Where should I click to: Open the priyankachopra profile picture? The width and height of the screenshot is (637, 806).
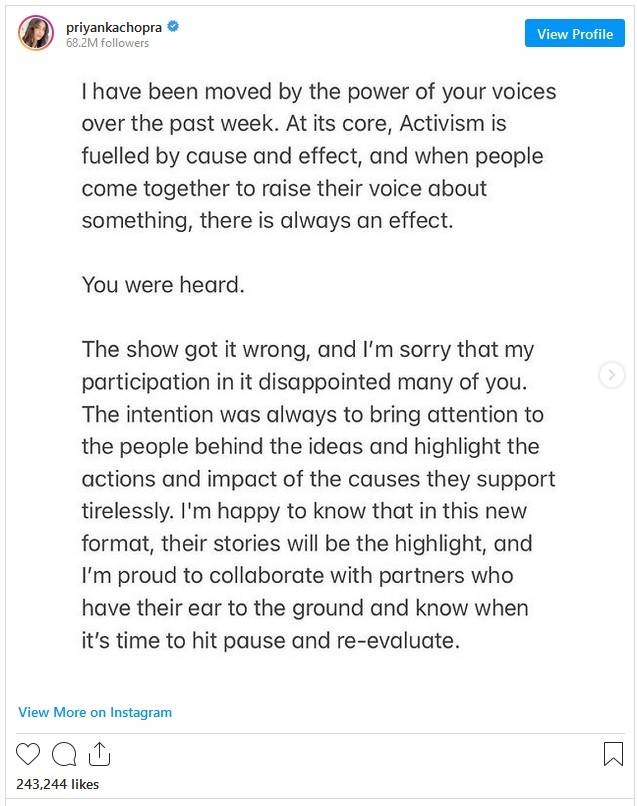35,33
